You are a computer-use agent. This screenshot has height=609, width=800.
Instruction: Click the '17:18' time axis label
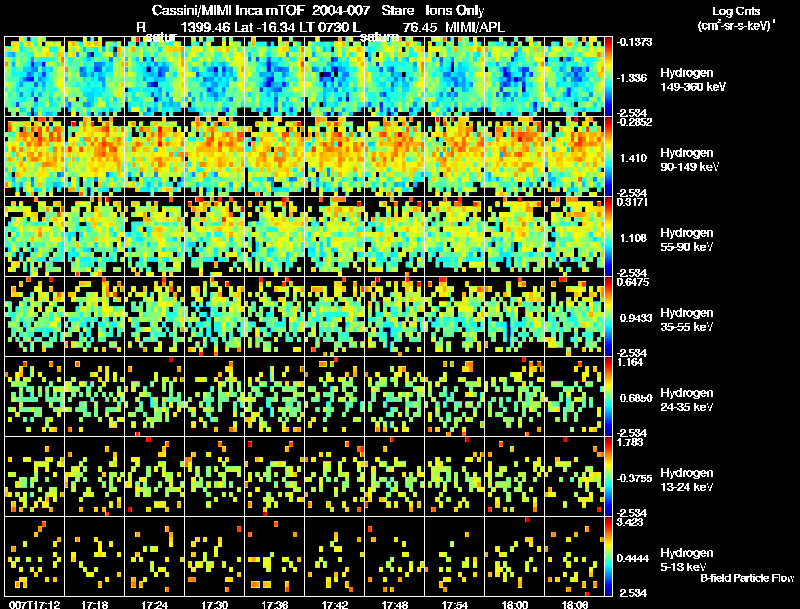coord(95,604)
